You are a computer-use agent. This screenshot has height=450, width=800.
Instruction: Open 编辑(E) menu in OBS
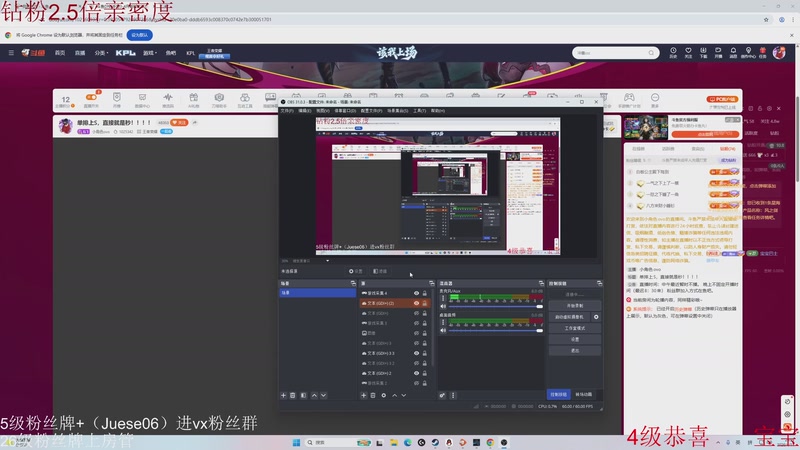click(305, 111)
